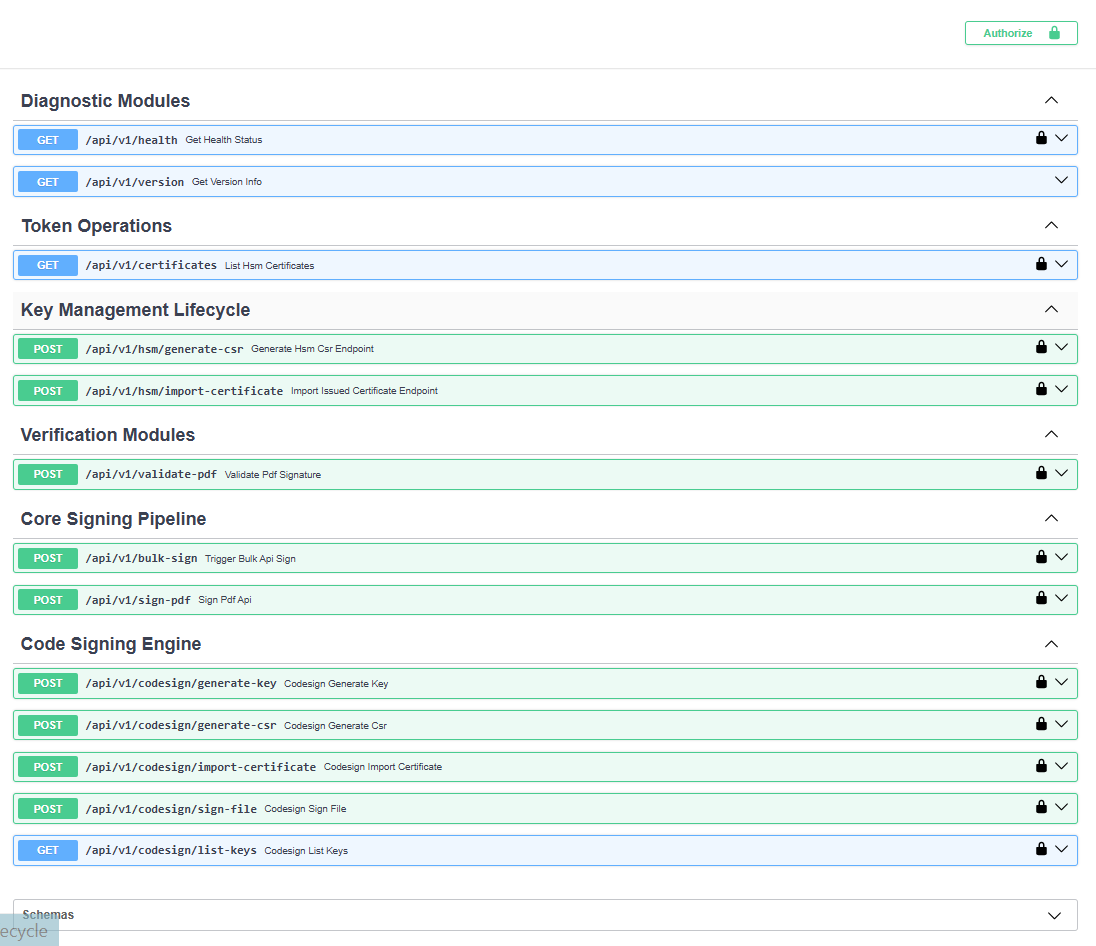Image resolution: width=1096 pixels, height=946 pixels.
Task: Open the /api/v1/validate-pdf path link
Action: click(151, 474)
